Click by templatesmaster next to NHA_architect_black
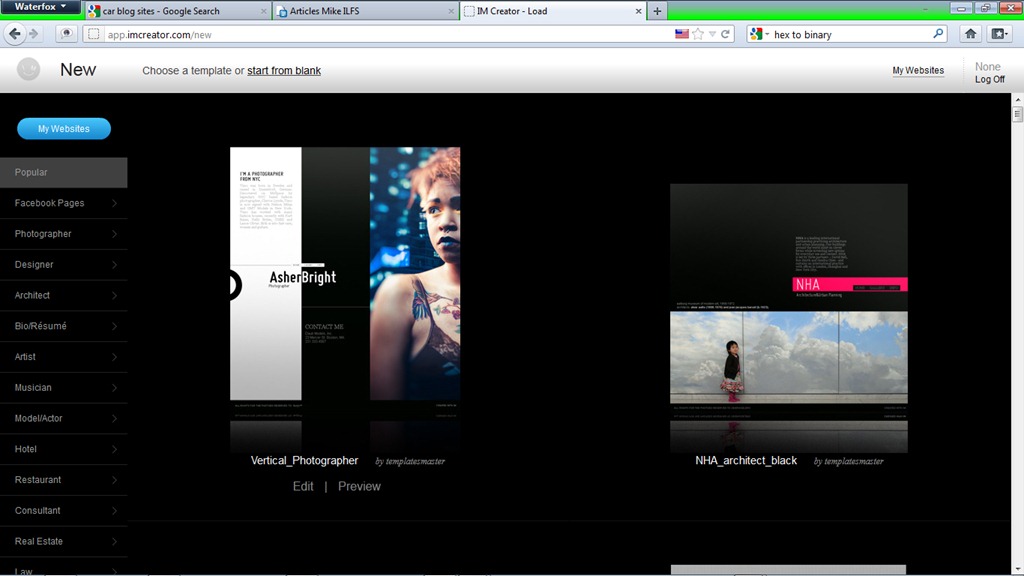Image resolution: width=1024 pixels, height=576 pixels. pyautogui.click(x=848, y=461)
